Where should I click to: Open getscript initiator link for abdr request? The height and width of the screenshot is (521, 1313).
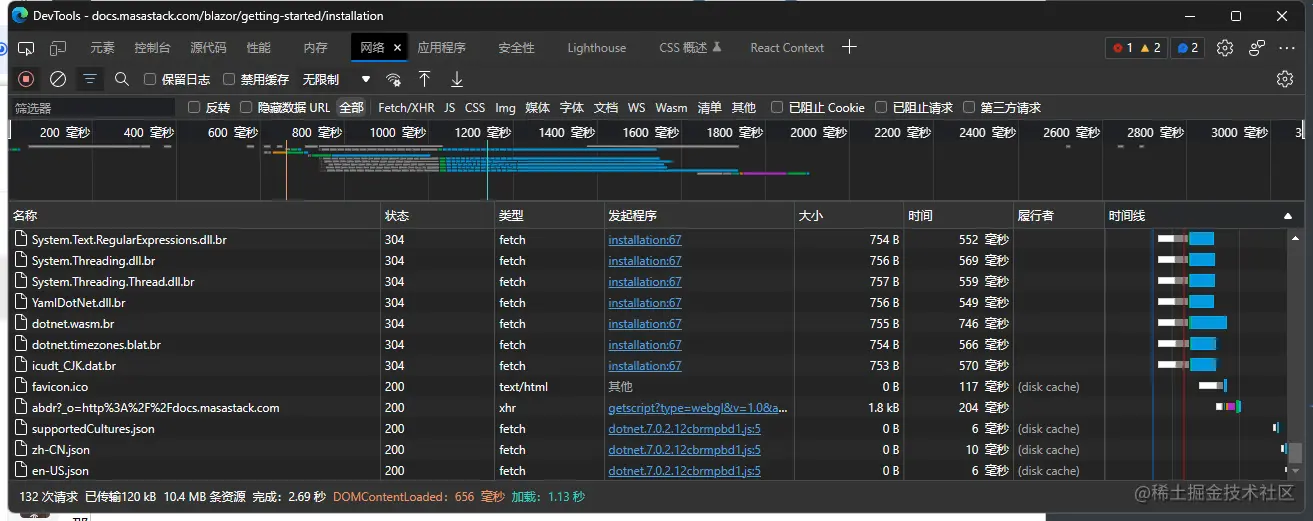(x=698, y=408)
